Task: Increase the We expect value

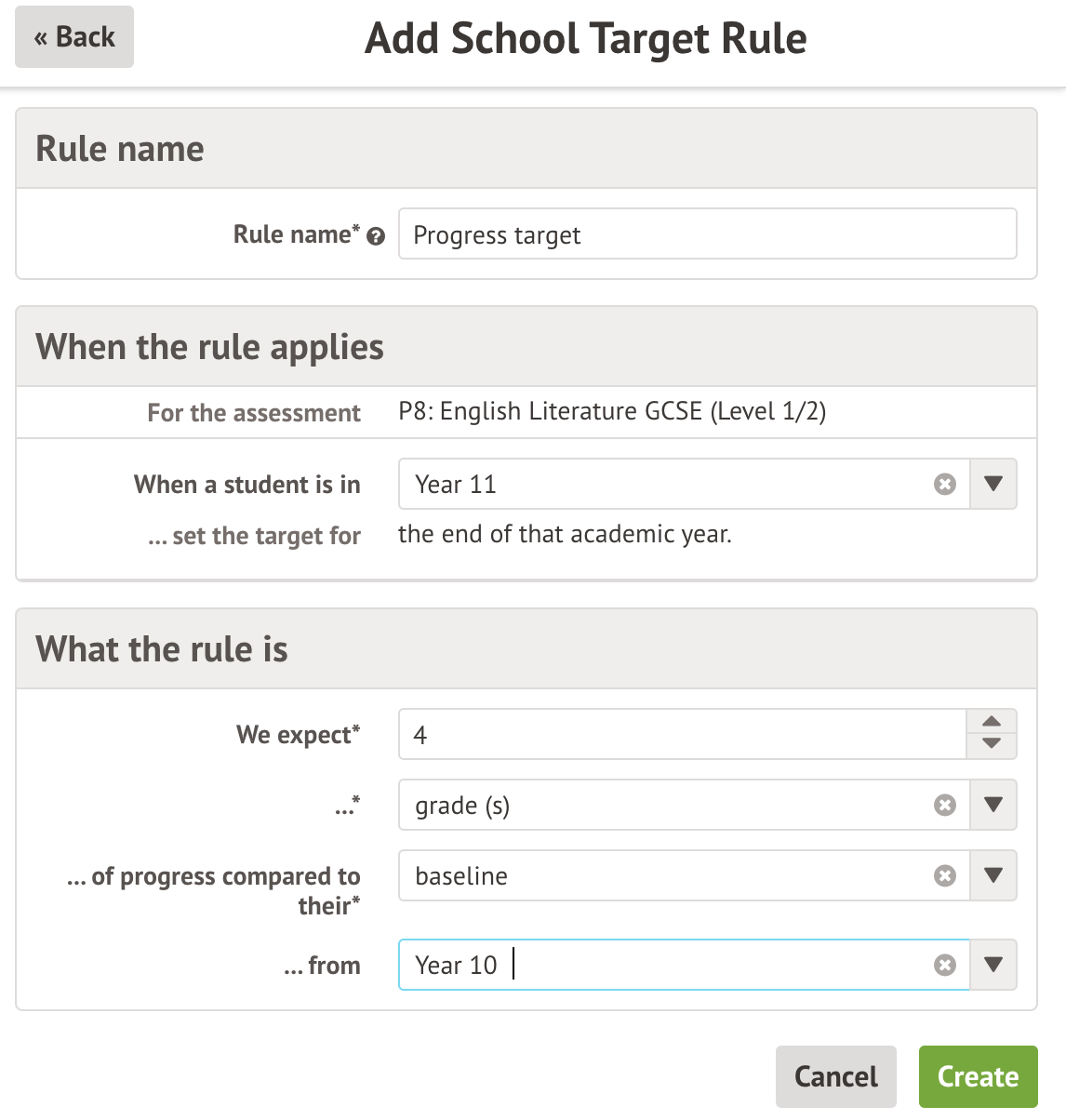Action: point(992,722)
